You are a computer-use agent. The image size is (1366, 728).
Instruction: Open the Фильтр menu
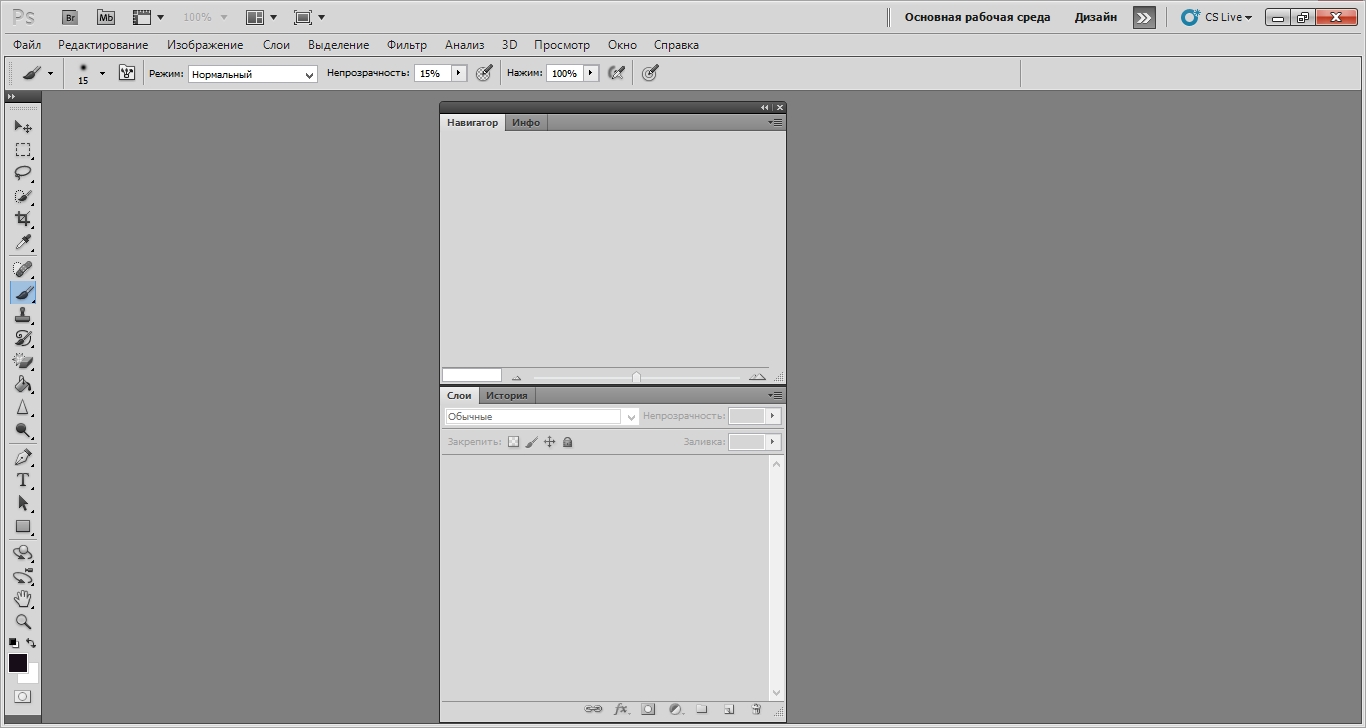coord(407,45)
